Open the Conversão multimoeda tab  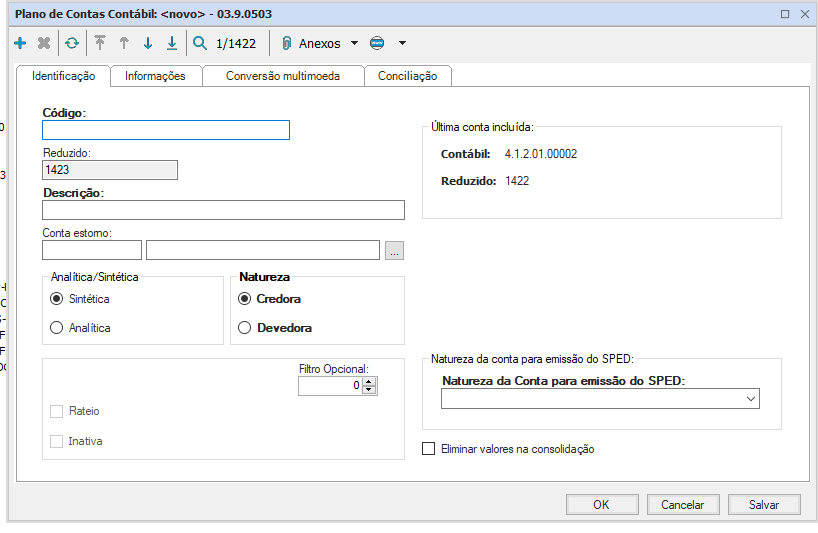point(283,76)
